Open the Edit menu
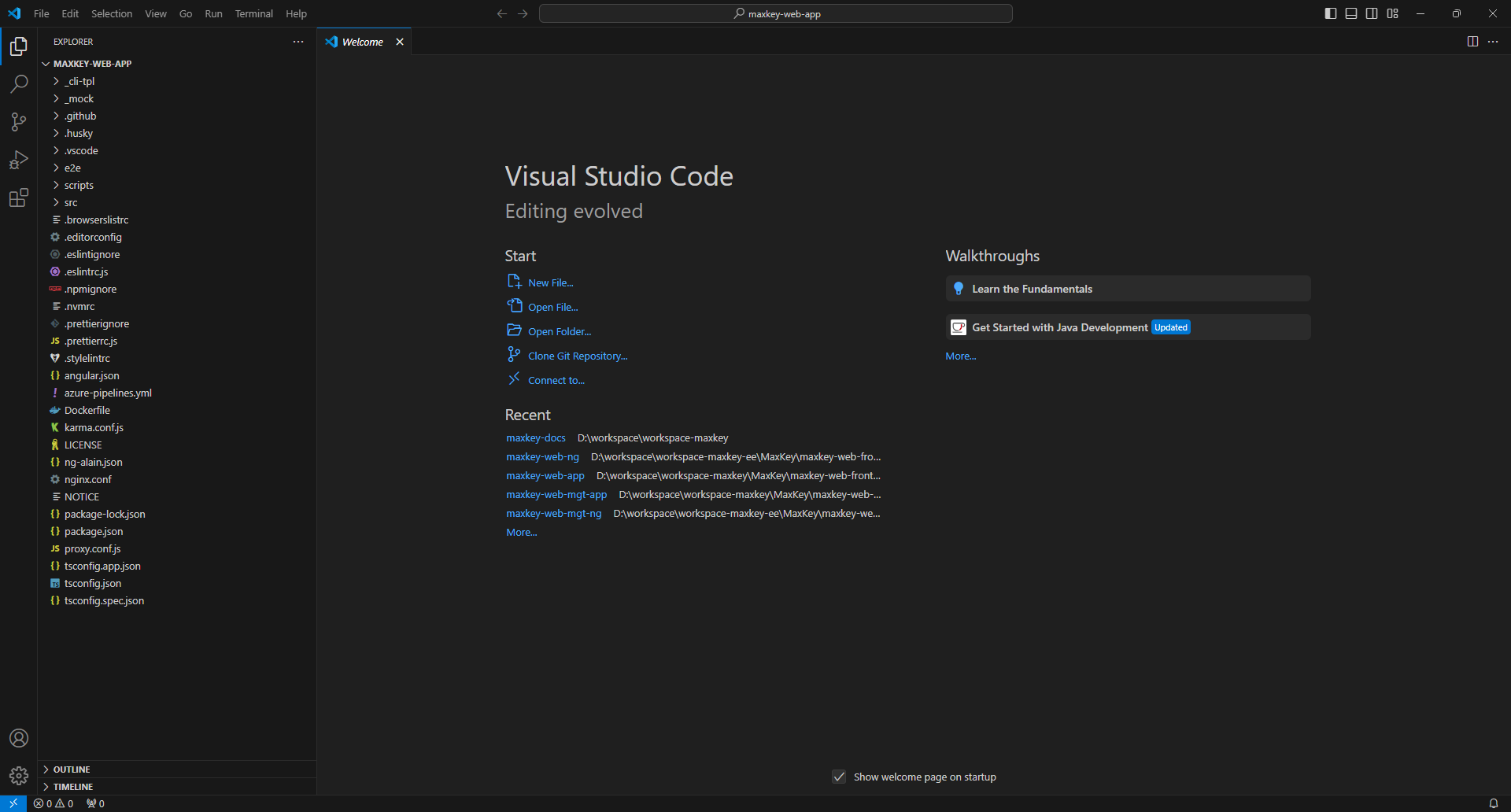The width and height of the screenshot is (1511, 812). [x=70, y=13]
